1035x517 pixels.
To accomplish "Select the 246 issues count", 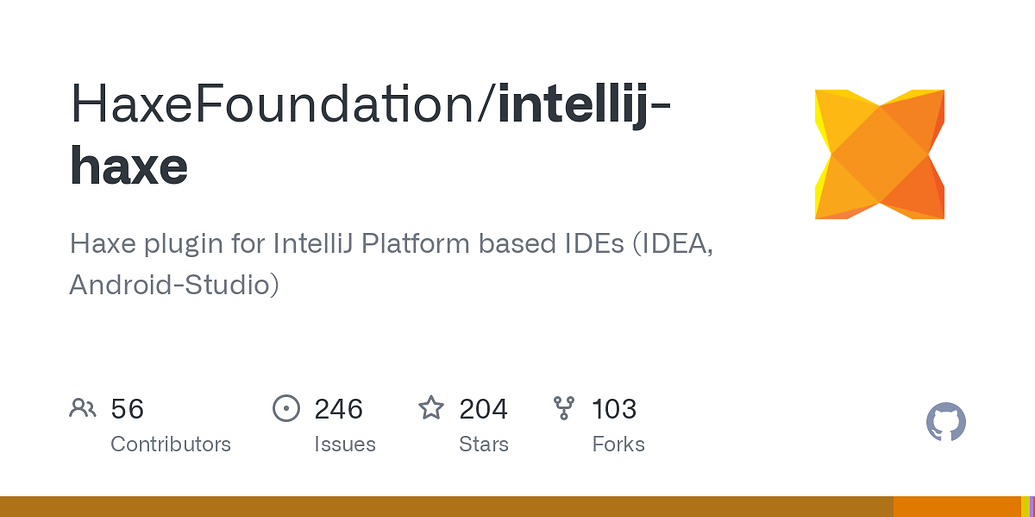I will [338, 409].
